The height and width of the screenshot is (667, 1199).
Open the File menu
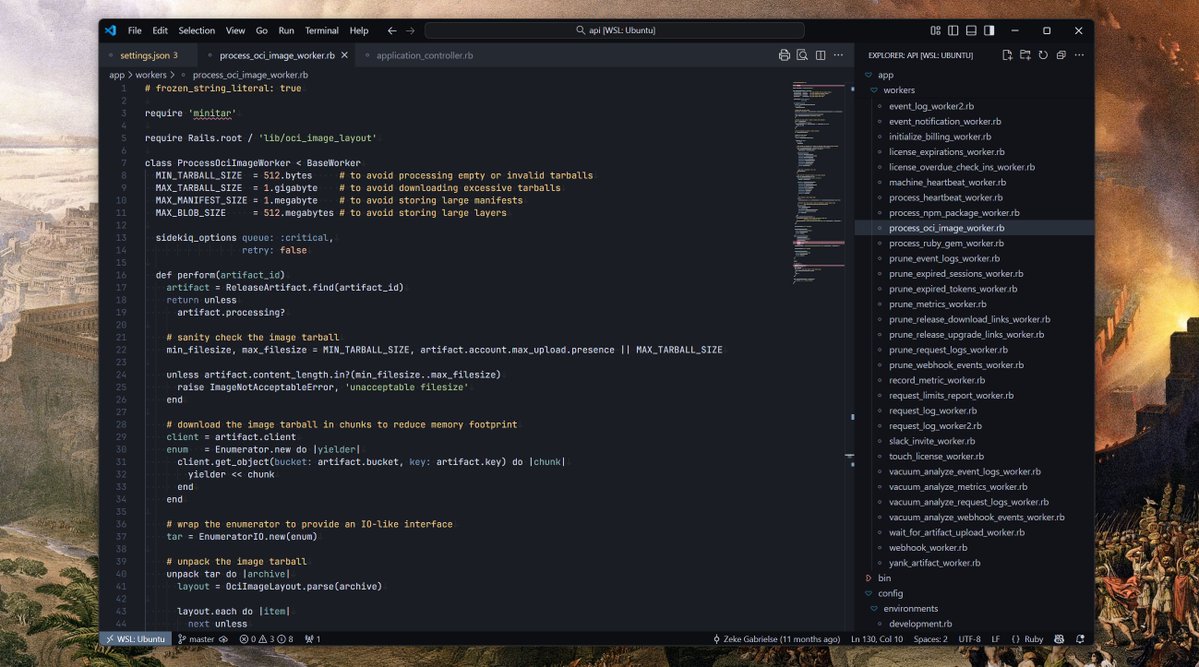pos(135,31)
